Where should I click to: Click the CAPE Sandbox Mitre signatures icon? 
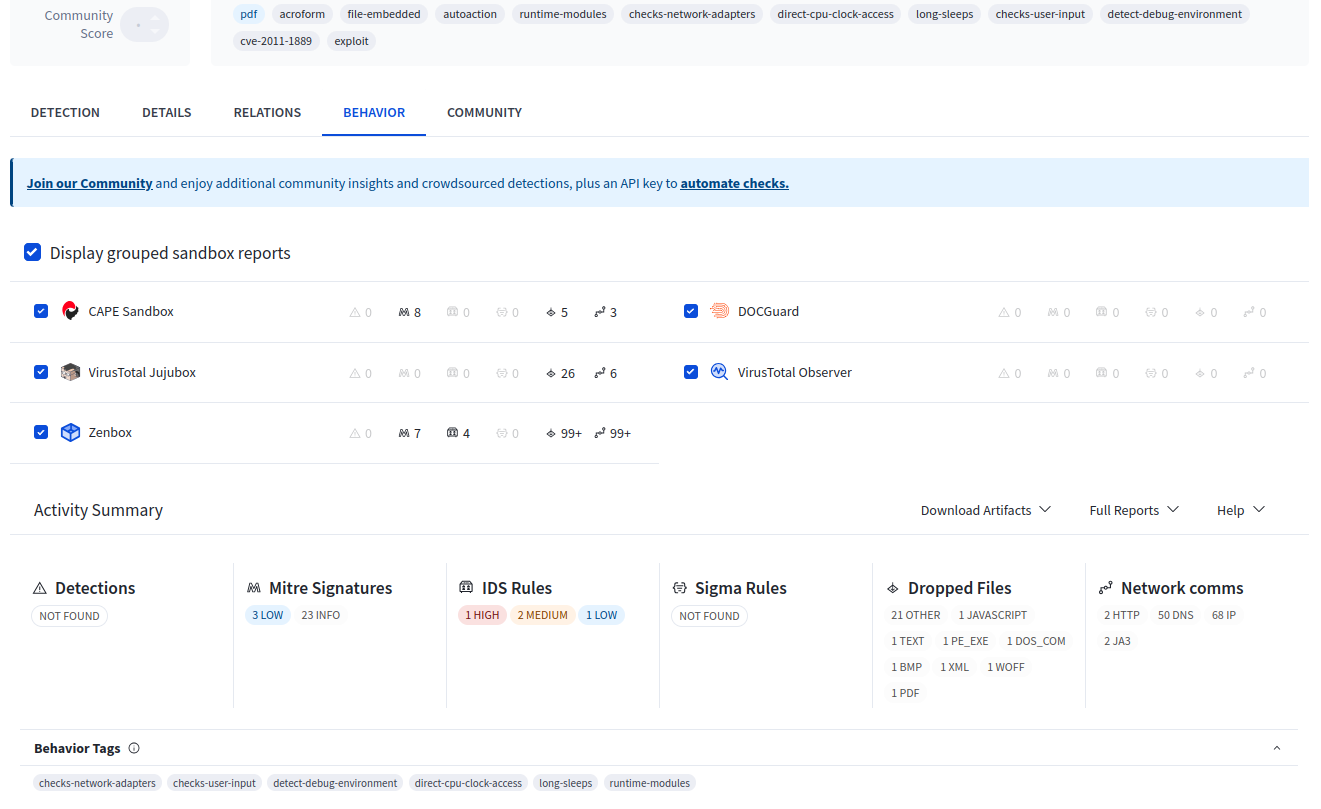403,312
